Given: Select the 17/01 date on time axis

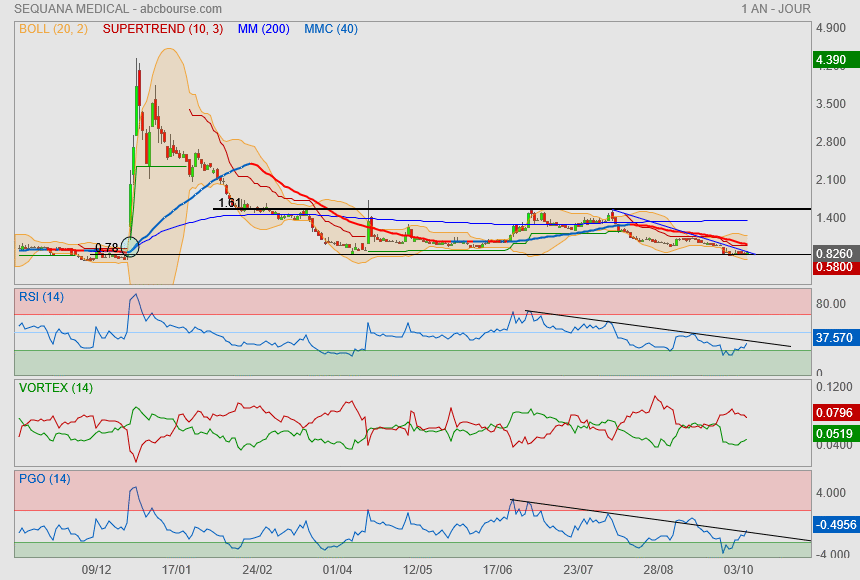Looking at the screenshot, I should point(177,569).
